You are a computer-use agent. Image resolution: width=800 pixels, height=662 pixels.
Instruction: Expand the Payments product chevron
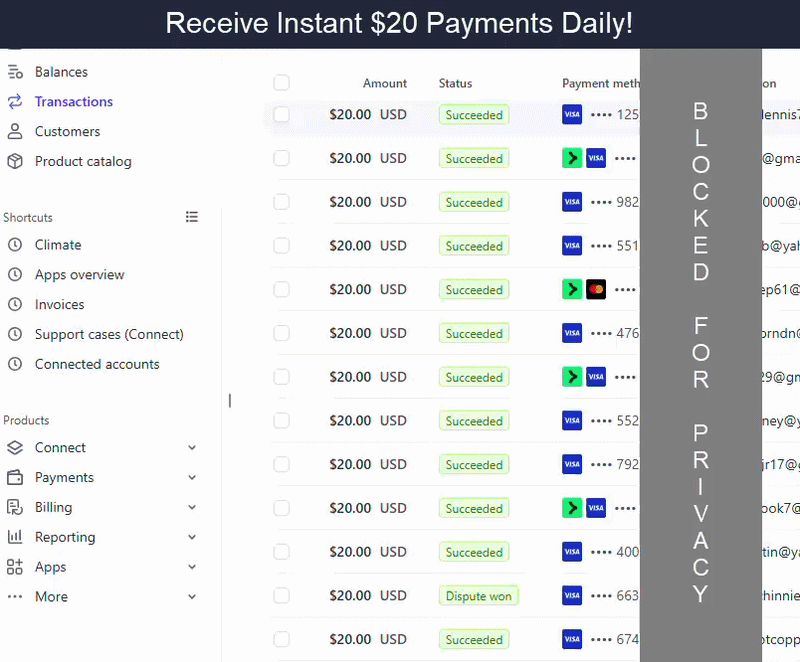[x=192, y=477]
